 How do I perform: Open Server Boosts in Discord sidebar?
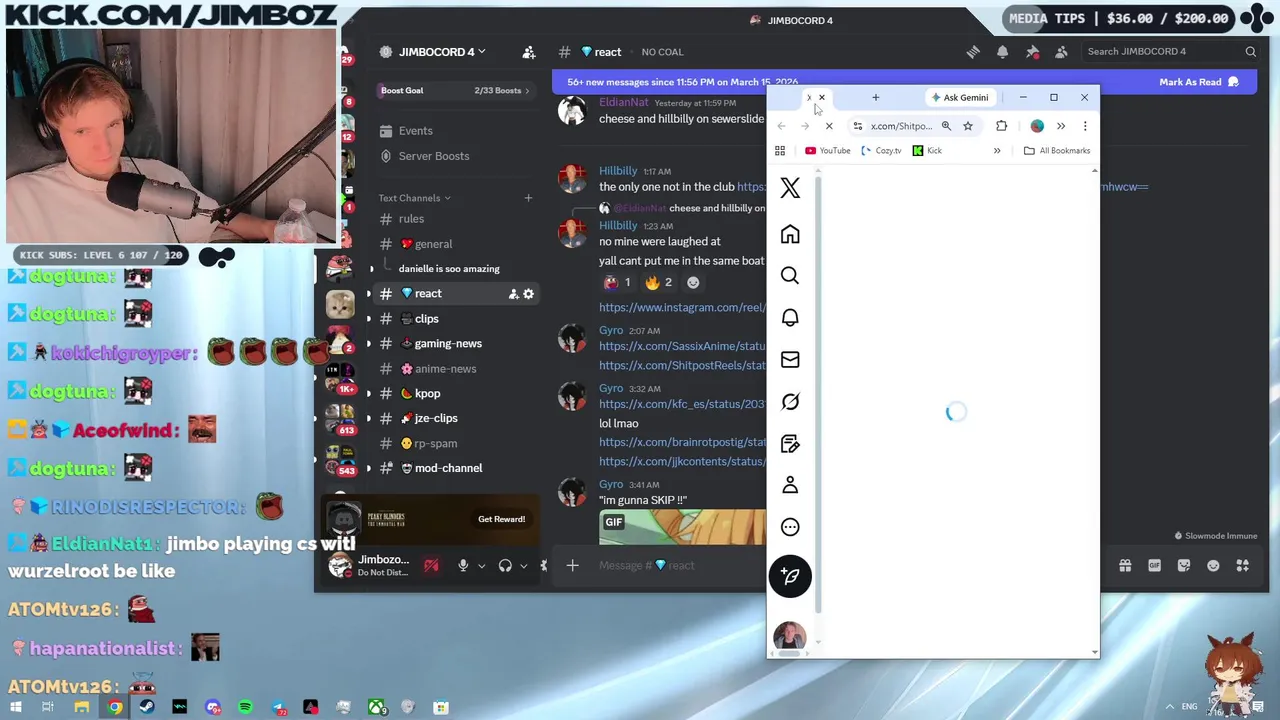424,156
